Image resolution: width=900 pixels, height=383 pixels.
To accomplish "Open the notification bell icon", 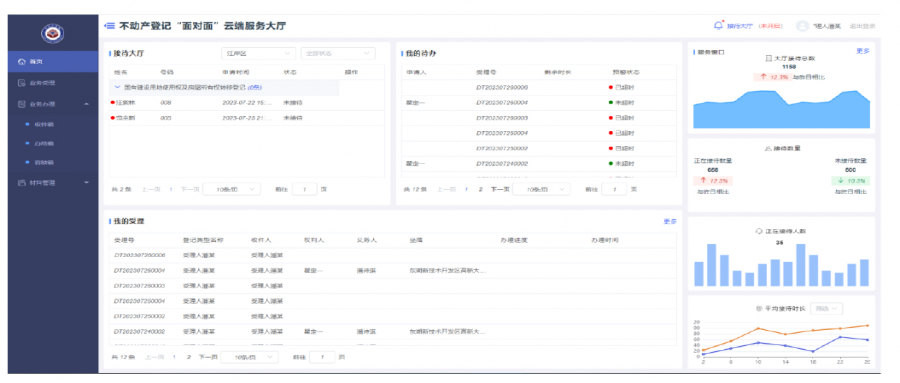I will pyautogui.click(x=718, y=25).
